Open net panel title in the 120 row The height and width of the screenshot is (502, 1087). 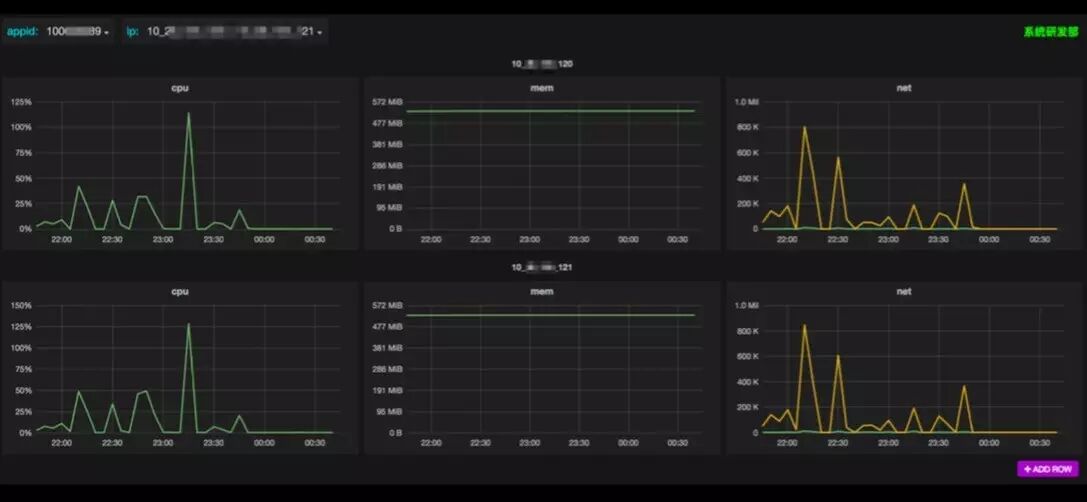(904, 88)
